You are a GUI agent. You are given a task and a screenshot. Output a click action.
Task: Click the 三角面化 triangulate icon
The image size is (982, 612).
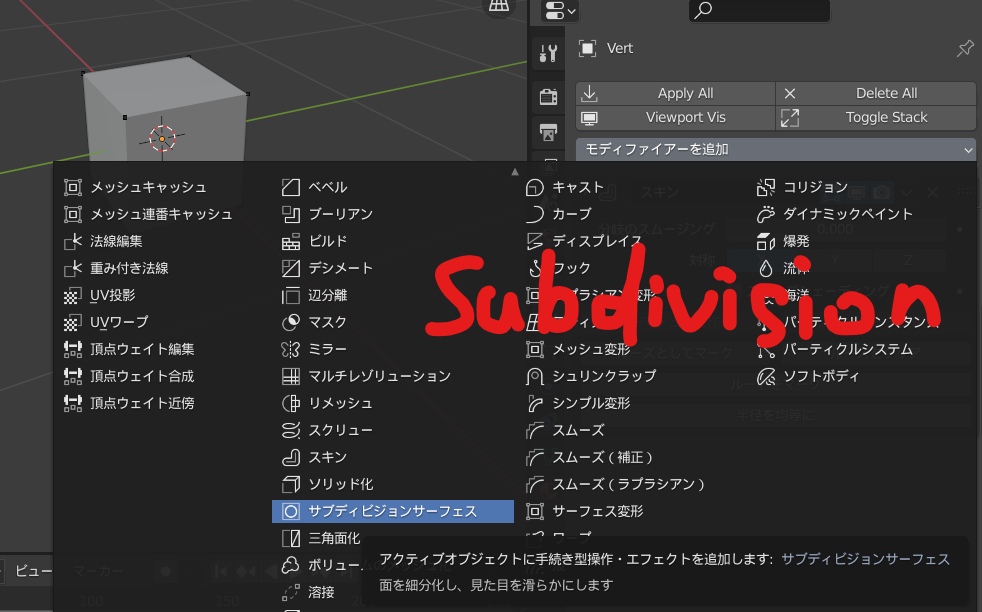point(291,538)
